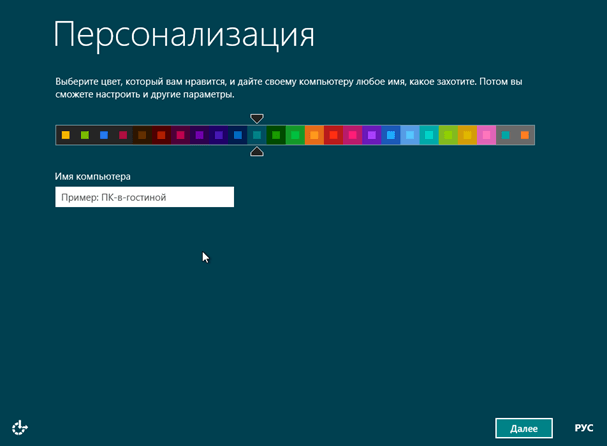Select the first dark gray swatch with yellow accent
607x446 pixels.
click(x=66, y=135)
